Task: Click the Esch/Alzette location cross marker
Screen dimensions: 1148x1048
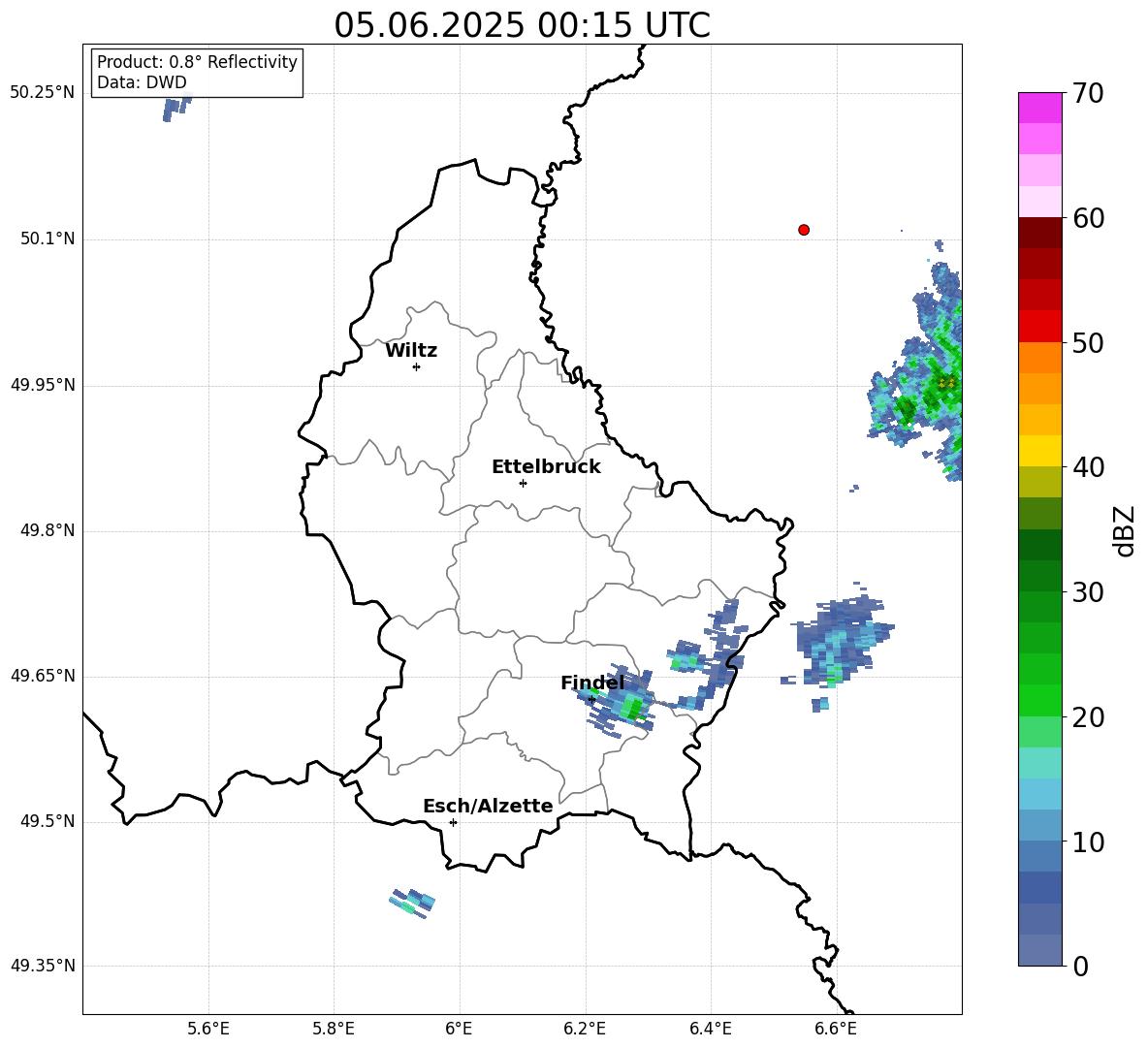Action: point(453,822)
